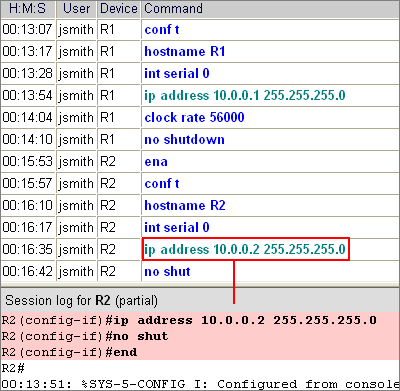The height and width of the screenshot is (391, 400).
Task: Click the %SYS-5-CONFIG_I log message line
Action: click(x=200, y=384)
